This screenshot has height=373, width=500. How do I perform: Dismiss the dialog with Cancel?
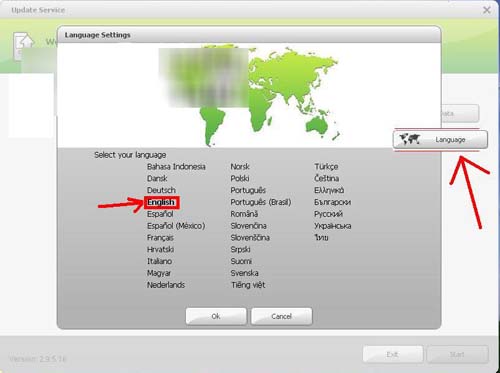coord(282,316)
